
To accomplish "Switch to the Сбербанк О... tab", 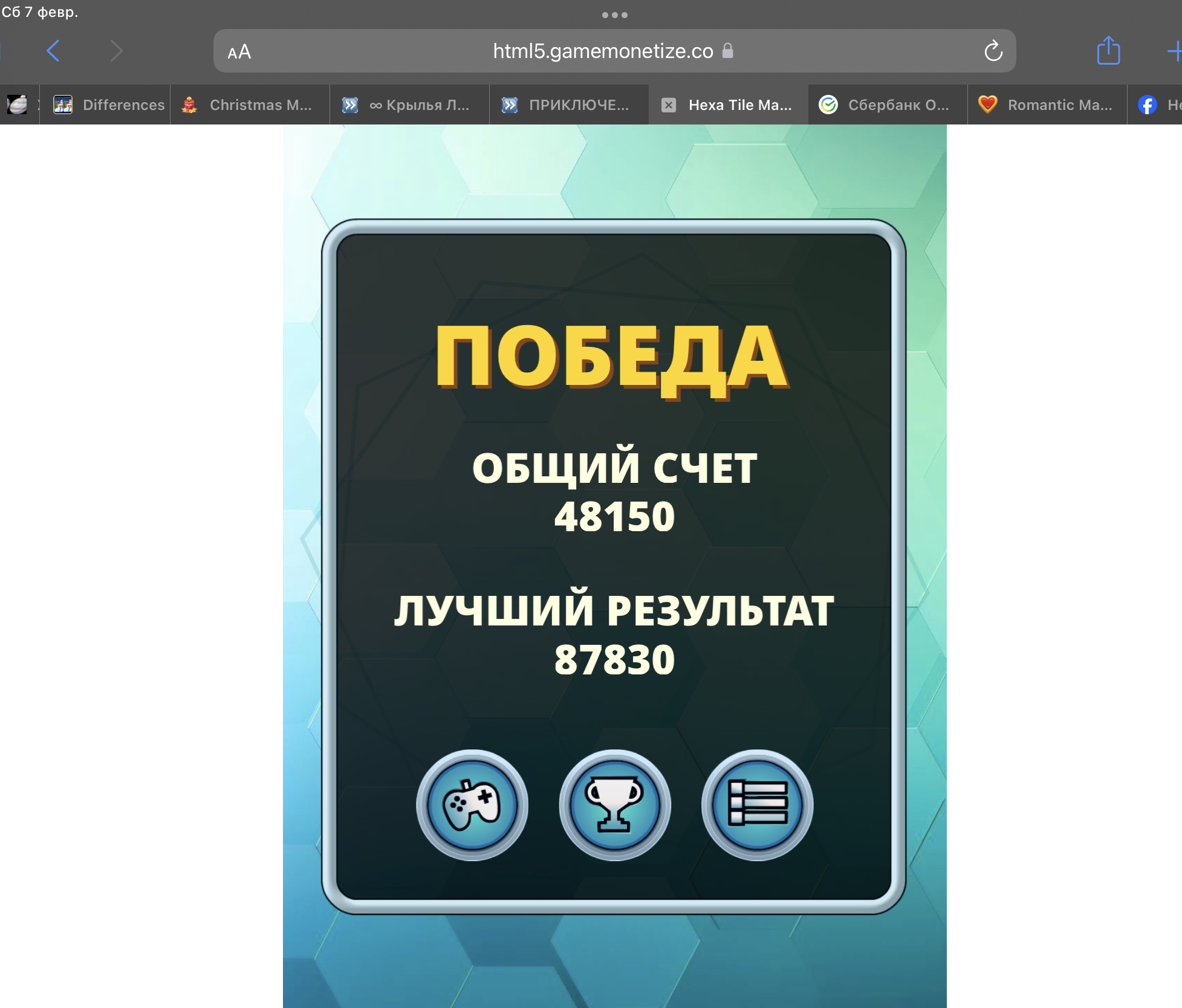I will click(x=888, y=105).
